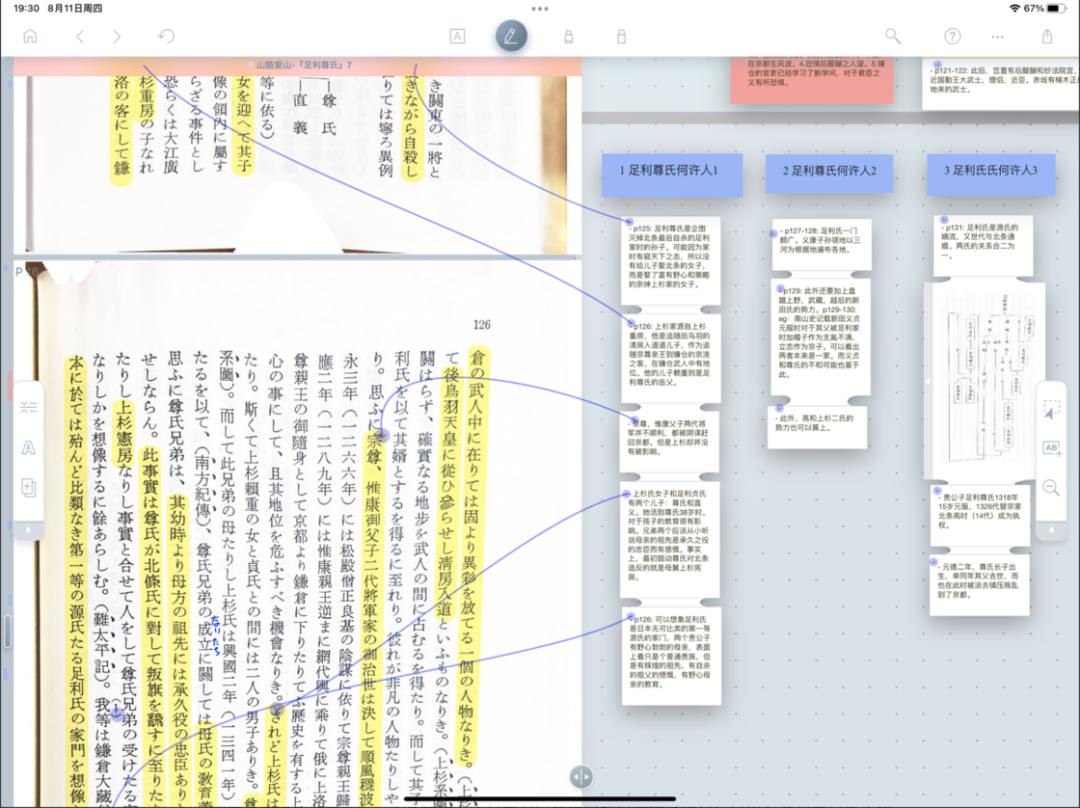Open the p131 足利氏是源氏 note card
The width and height of the screenshot is (1080, 808).
pos(984,245)
